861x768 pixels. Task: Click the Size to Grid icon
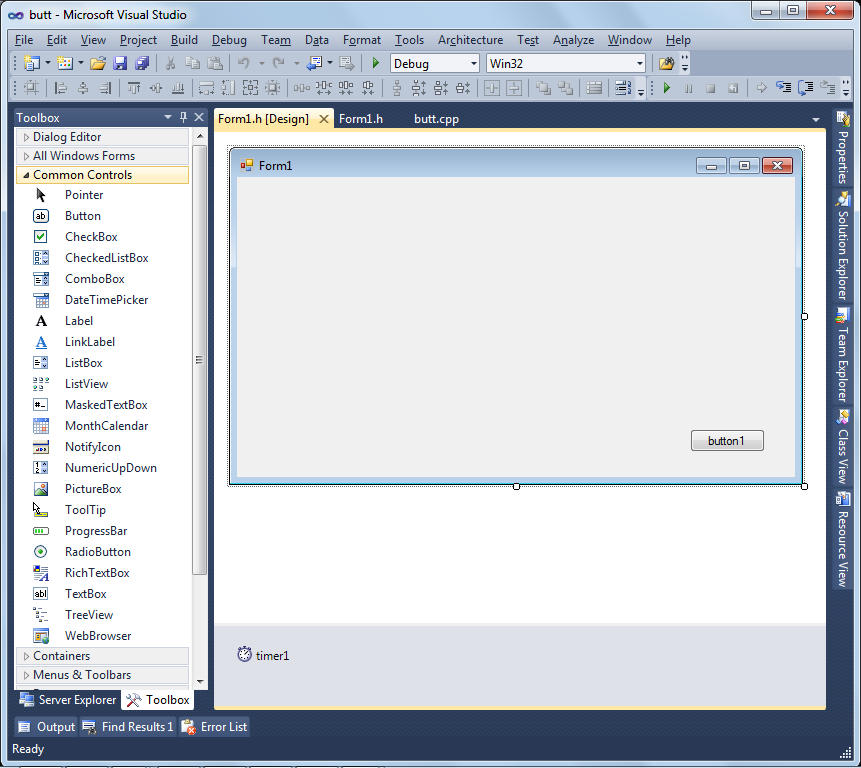[x=272, y=88]
